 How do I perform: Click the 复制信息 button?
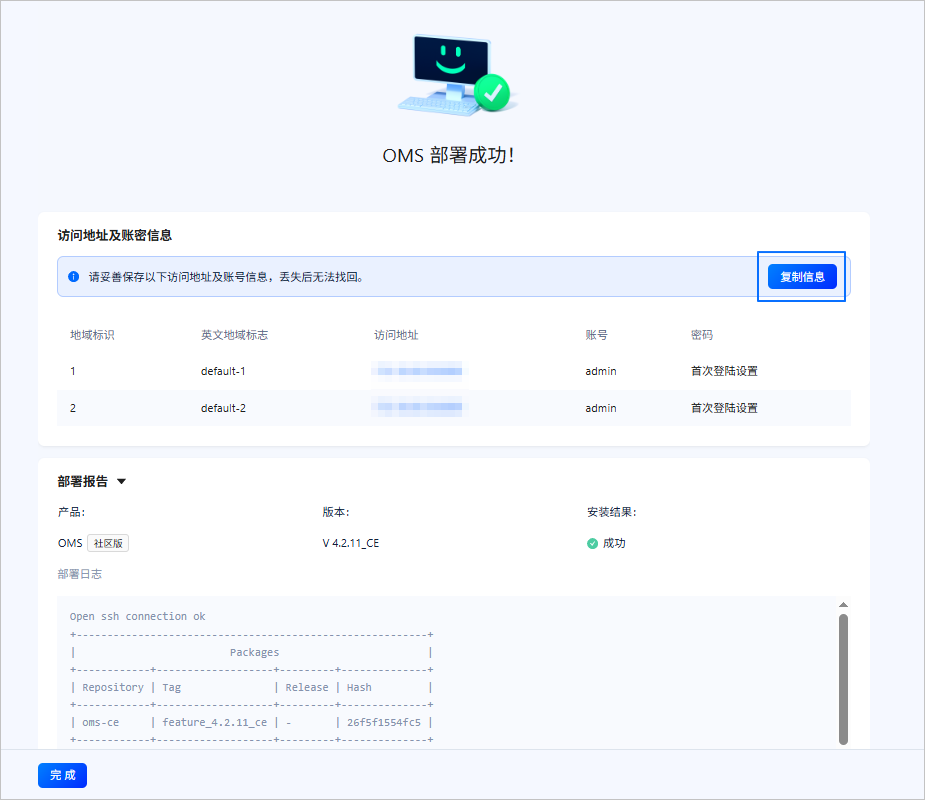click(x=802, y=277)
